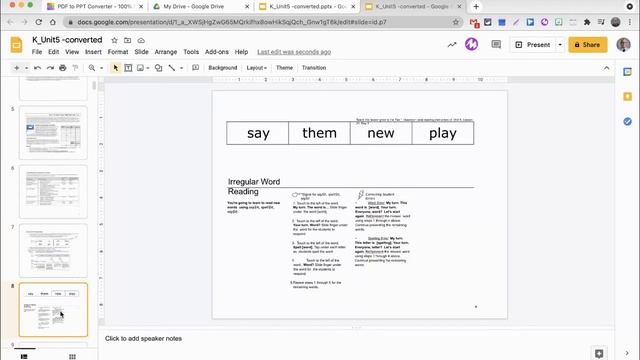The width and height of the screenshot is (640, 360).
Task: Open new slide layout dropdown arrow
Action: click(26, 68)
